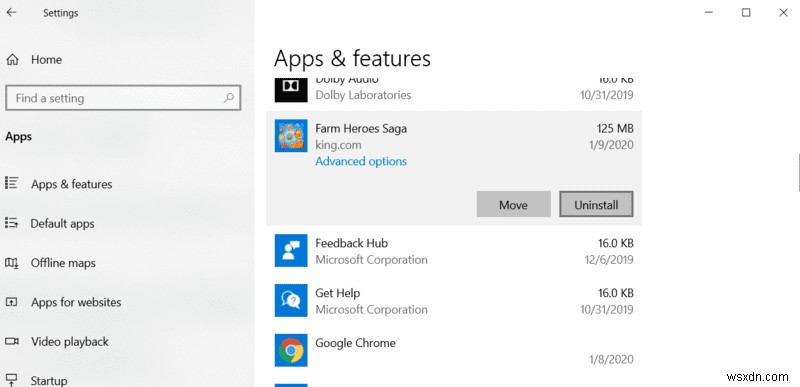Open Default apps settings
The image size is (800, 387).
coord(62,223)
